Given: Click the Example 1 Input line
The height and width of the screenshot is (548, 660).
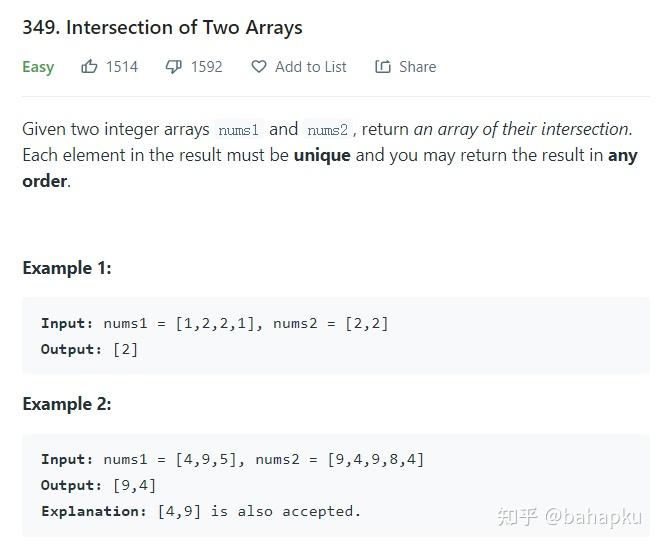Looking at the screenshot, I should [215, 323].
